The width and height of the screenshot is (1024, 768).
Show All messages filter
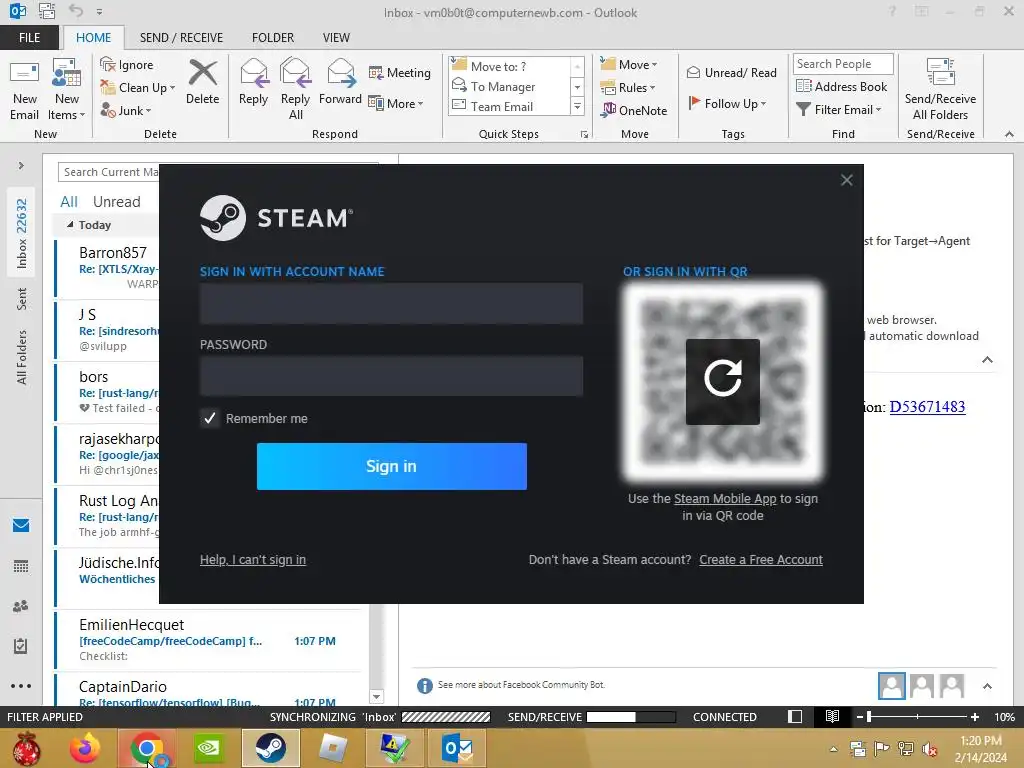[x=69, y=202]
